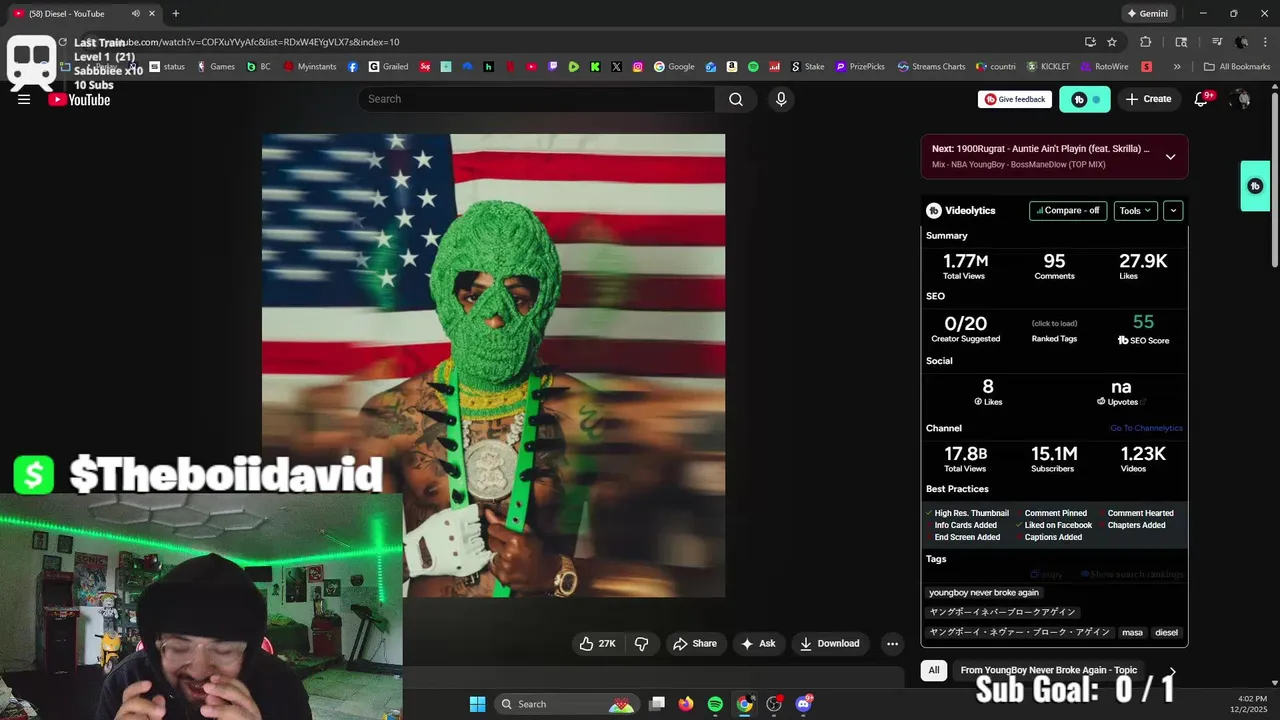This screenshot has height=720, width=1280.
Task: Bookmark this page with star icon
Action: pyautogui.click(x=1112, y=42)
